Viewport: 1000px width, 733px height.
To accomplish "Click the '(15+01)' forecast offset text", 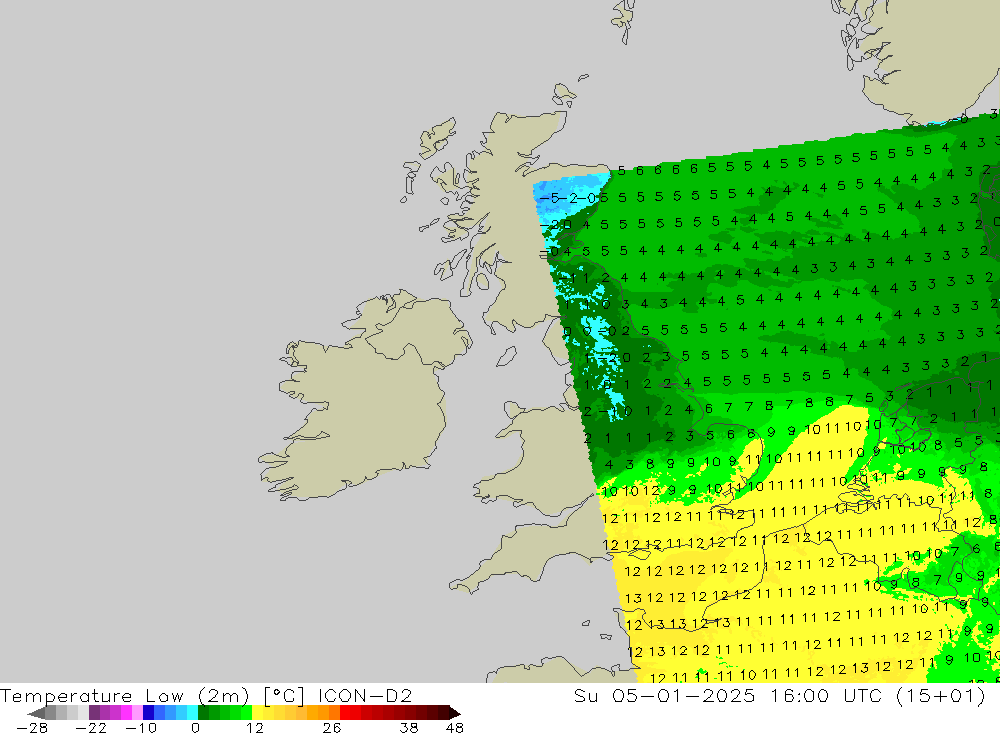I will point(941,695).
